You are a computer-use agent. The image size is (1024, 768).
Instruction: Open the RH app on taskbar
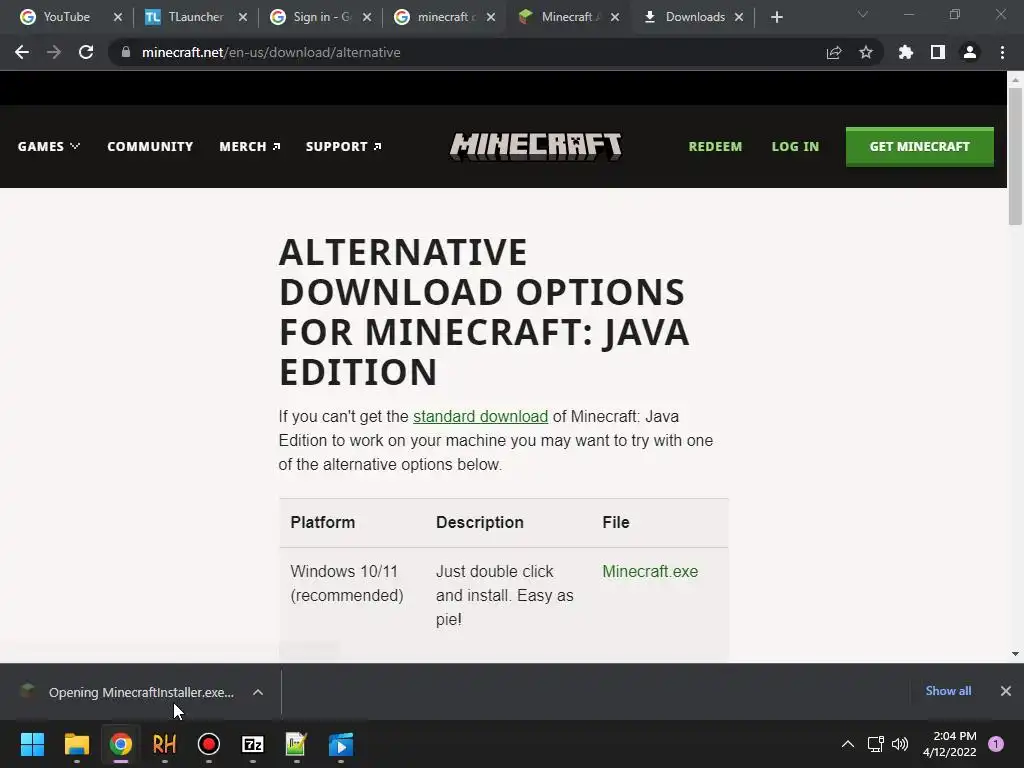(165, 744)
